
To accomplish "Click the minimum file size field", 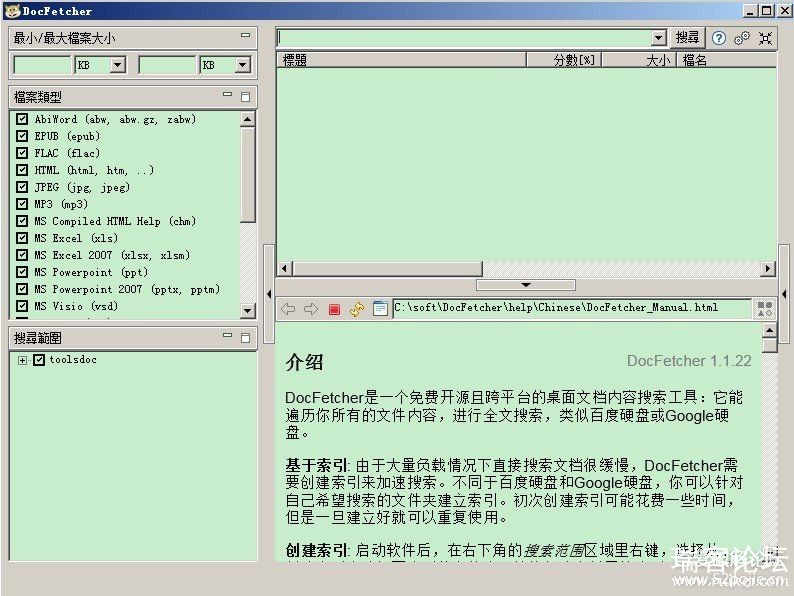I will (43, 65).
